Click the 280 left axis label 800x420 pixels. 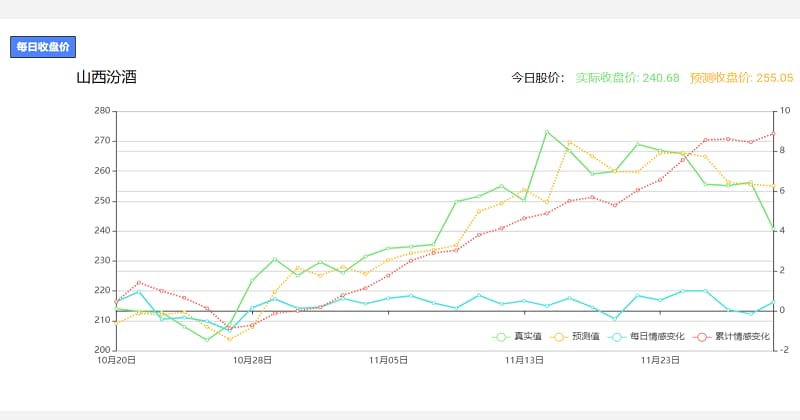point(102,111)
